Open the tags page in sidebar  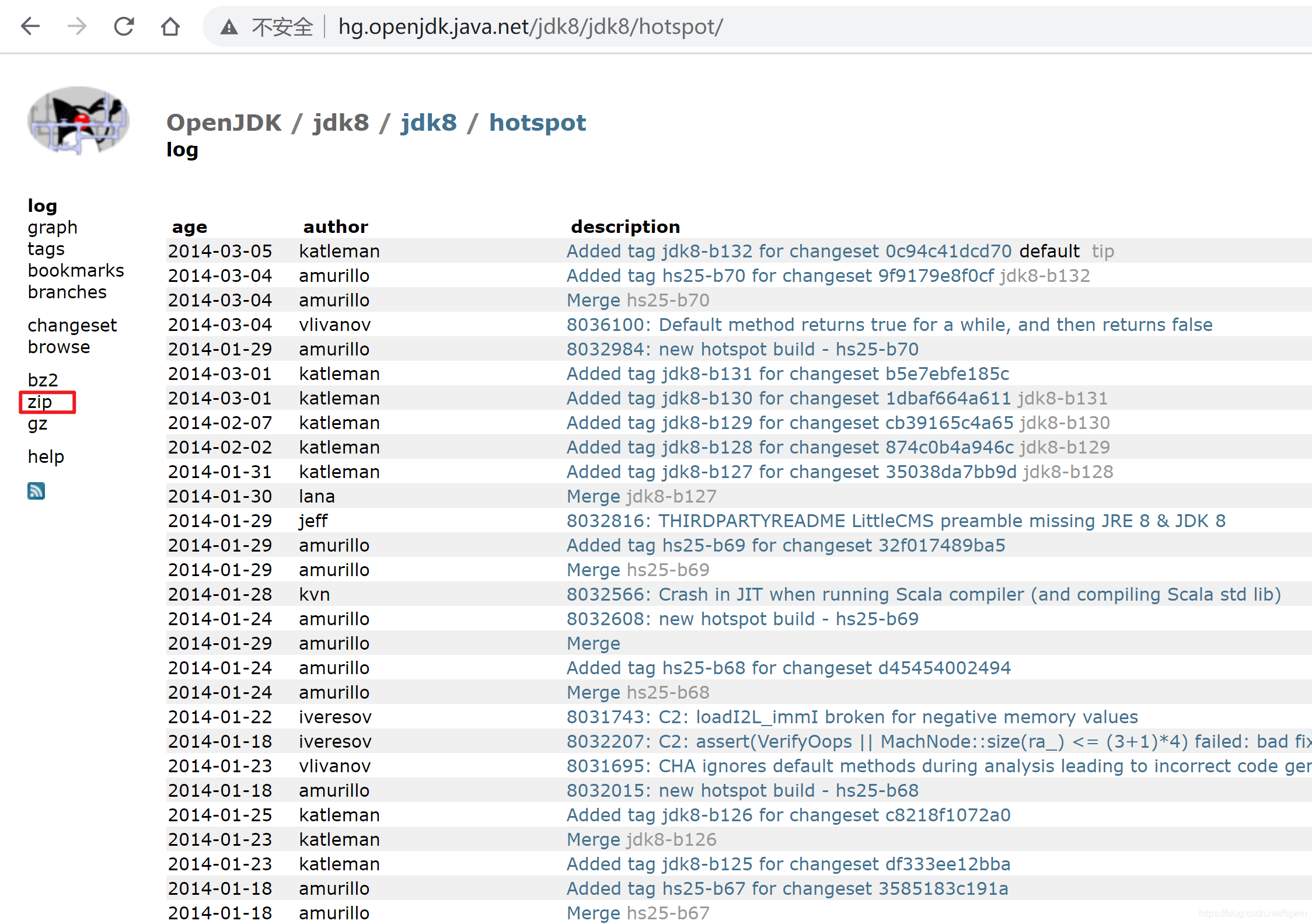46,249
